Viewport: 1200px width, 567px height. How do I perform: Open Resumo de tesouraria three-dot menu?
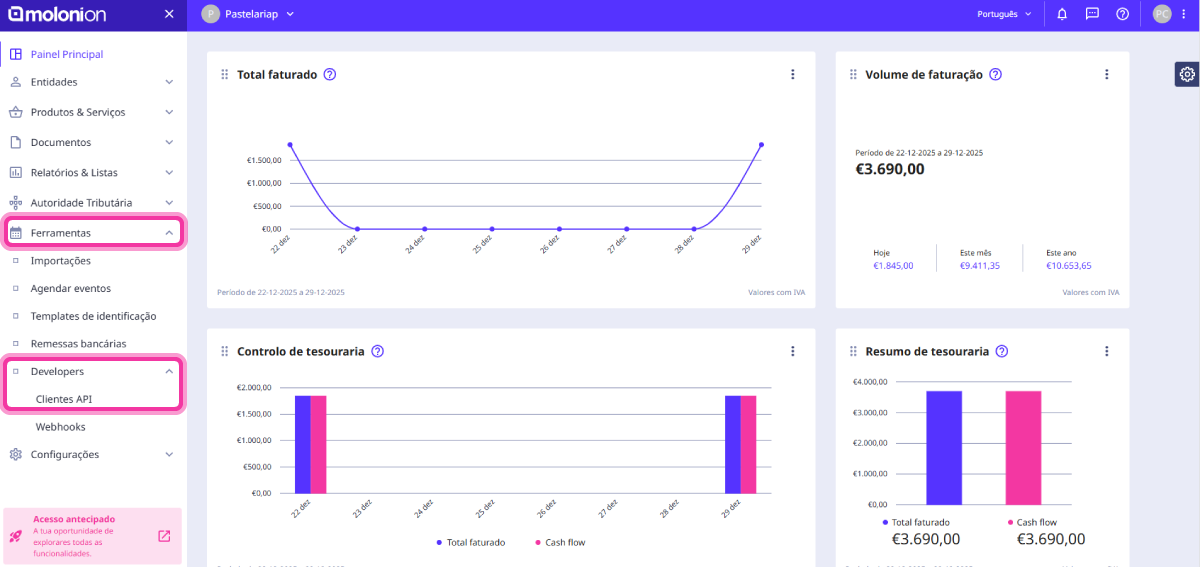pos(1106,351)
